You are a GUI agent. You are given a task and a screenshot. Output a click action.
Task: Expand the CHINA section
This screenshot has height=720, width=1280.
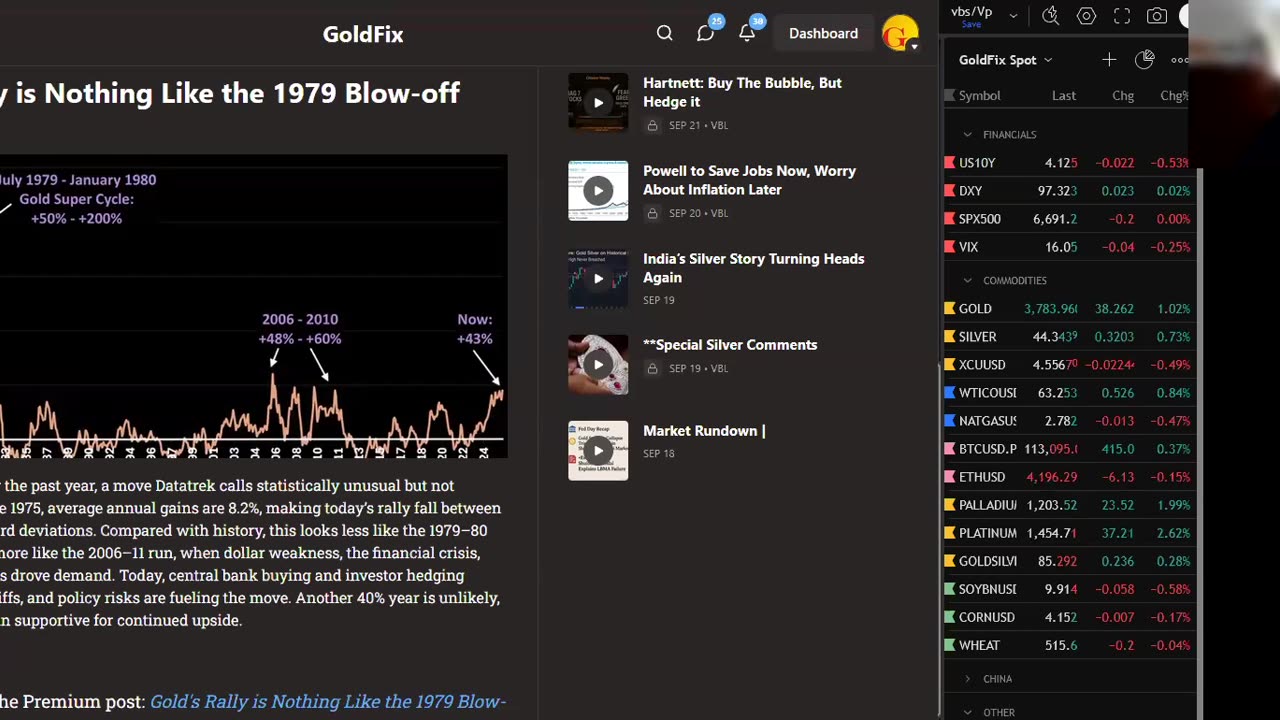click(967, 678)
